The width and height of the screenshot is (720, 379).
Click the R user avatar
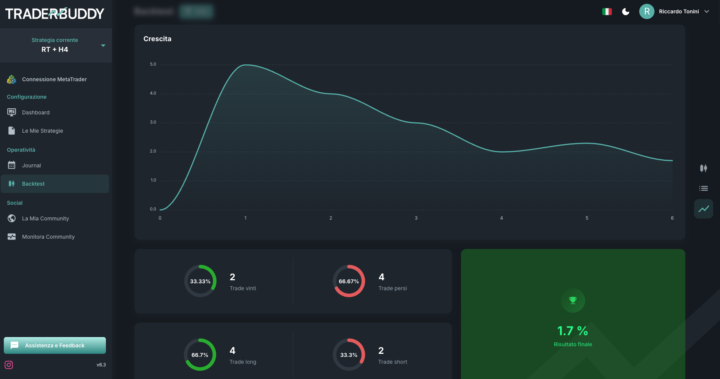(x=647, y=12)
